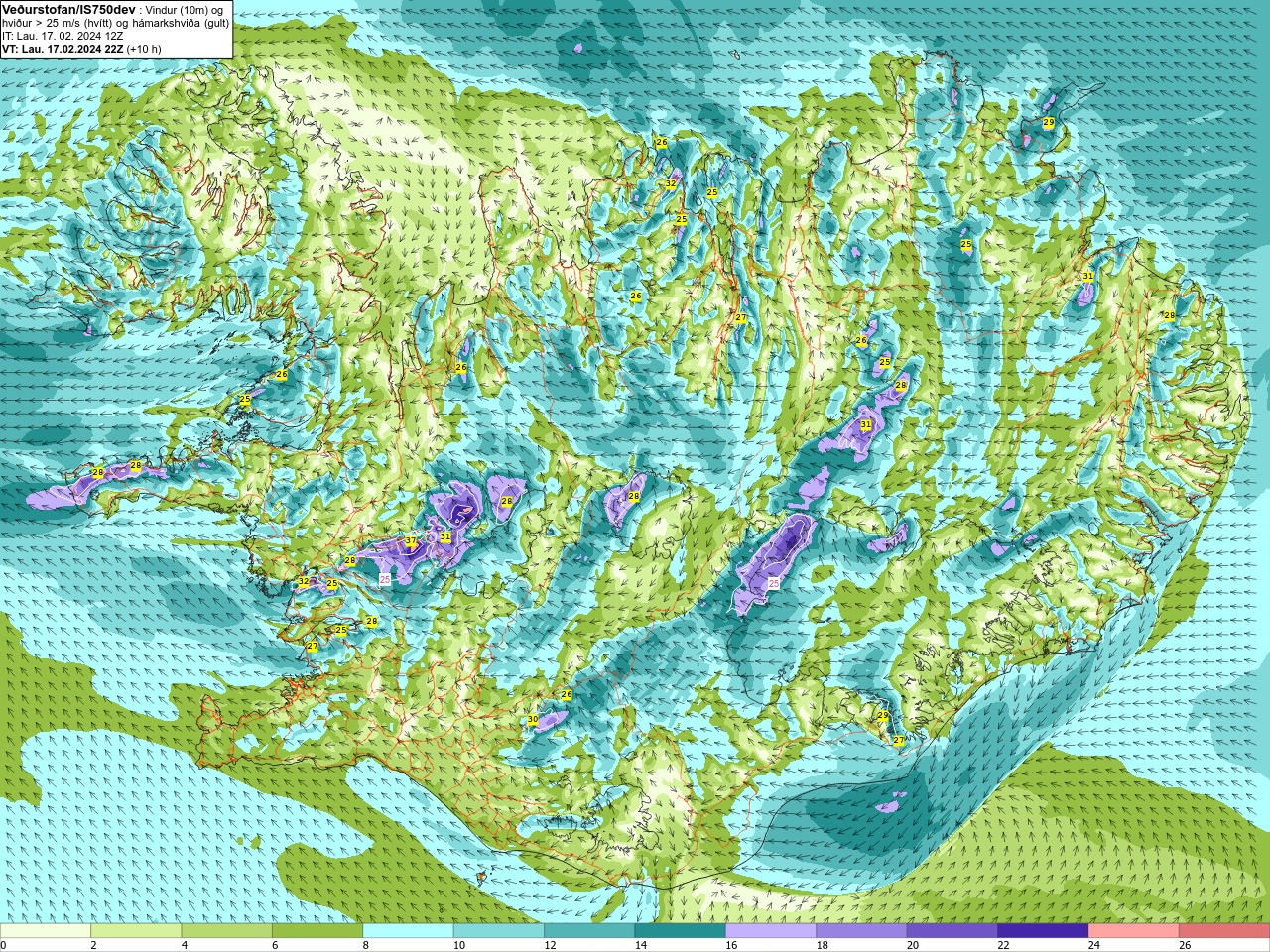The width and height of the screenshot is (1270, 952).
Task: Pick the 12–14 m/s teal legend swatch
Action: click(x=589, y=931)
